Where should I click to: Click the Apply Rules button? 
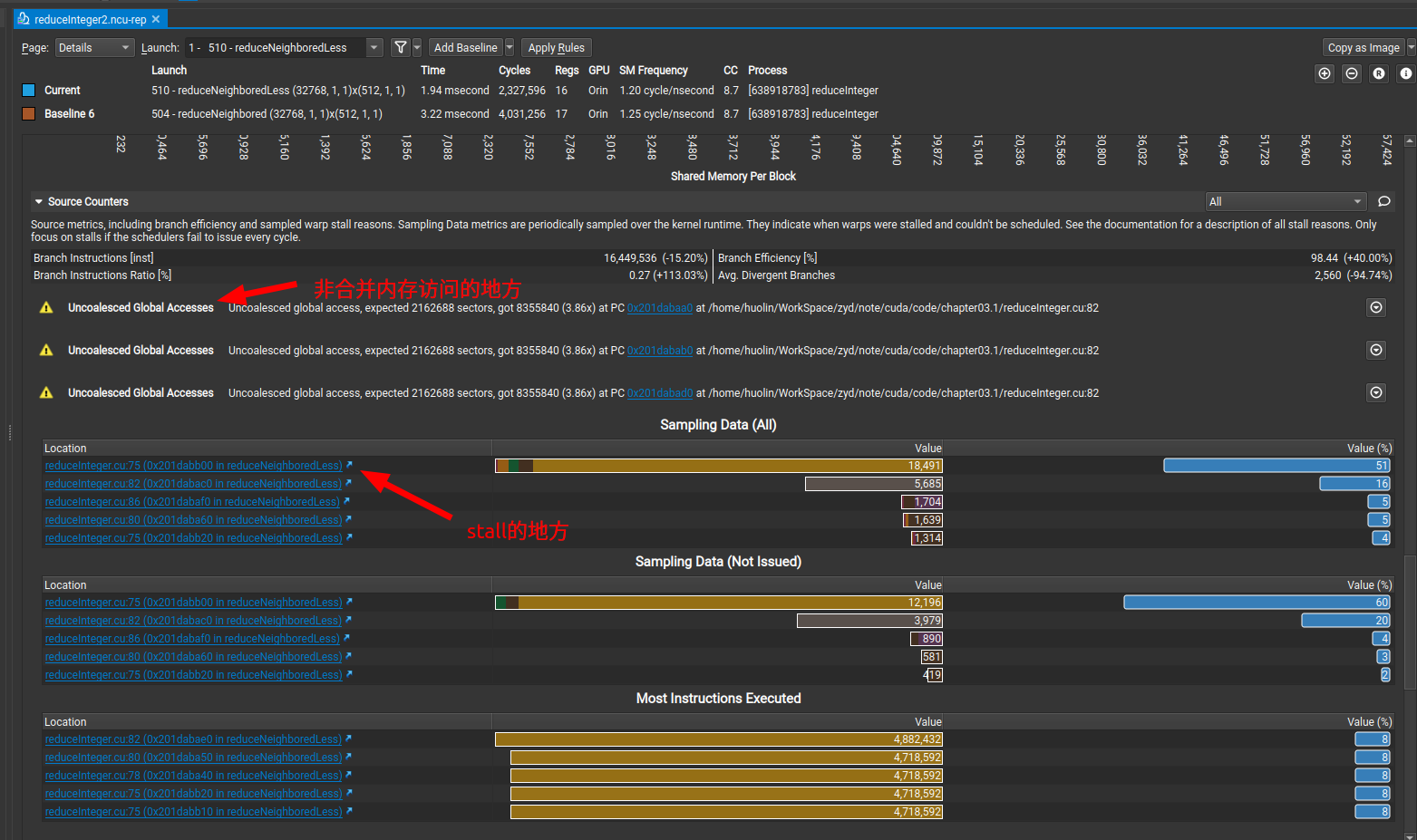click(x=556, y=48)
